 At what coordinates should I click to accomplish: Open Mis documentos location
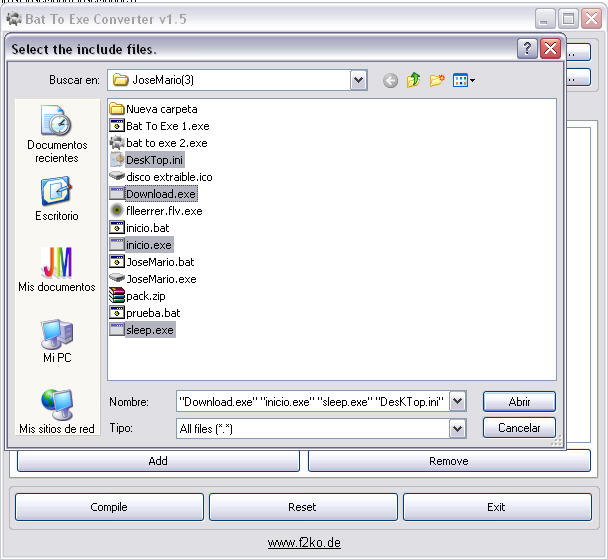pos(57,270)
